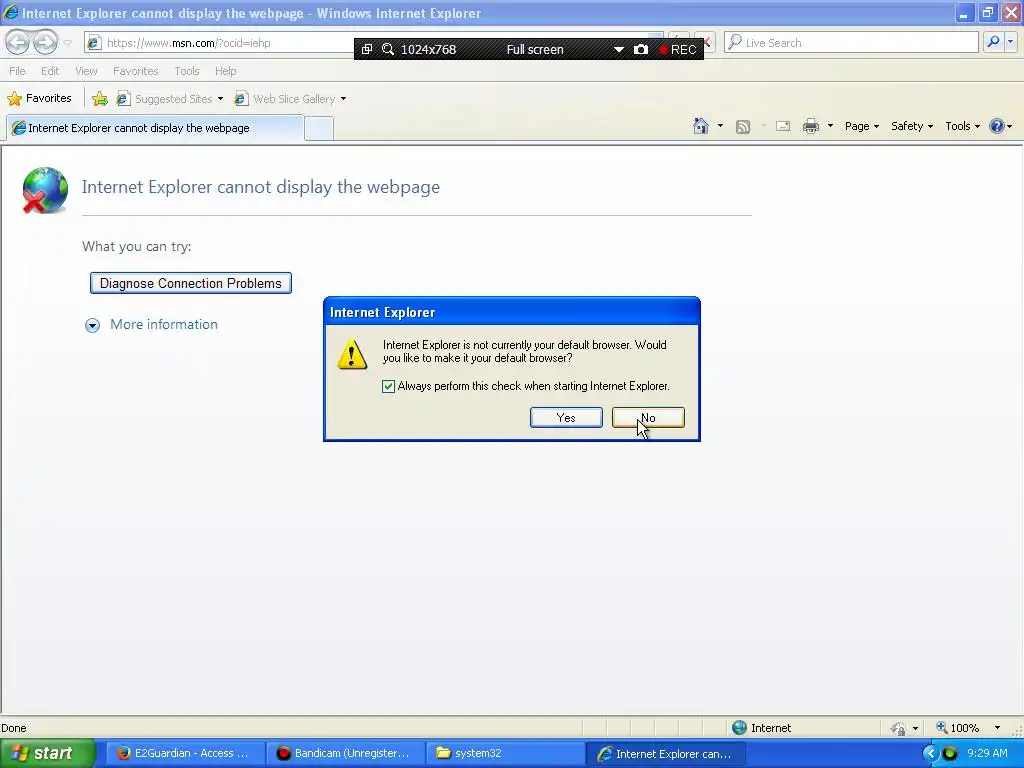Expand the Home button dropdown arrow
The height and width of the screenshot is (768, 1024).
click(720, 126)
